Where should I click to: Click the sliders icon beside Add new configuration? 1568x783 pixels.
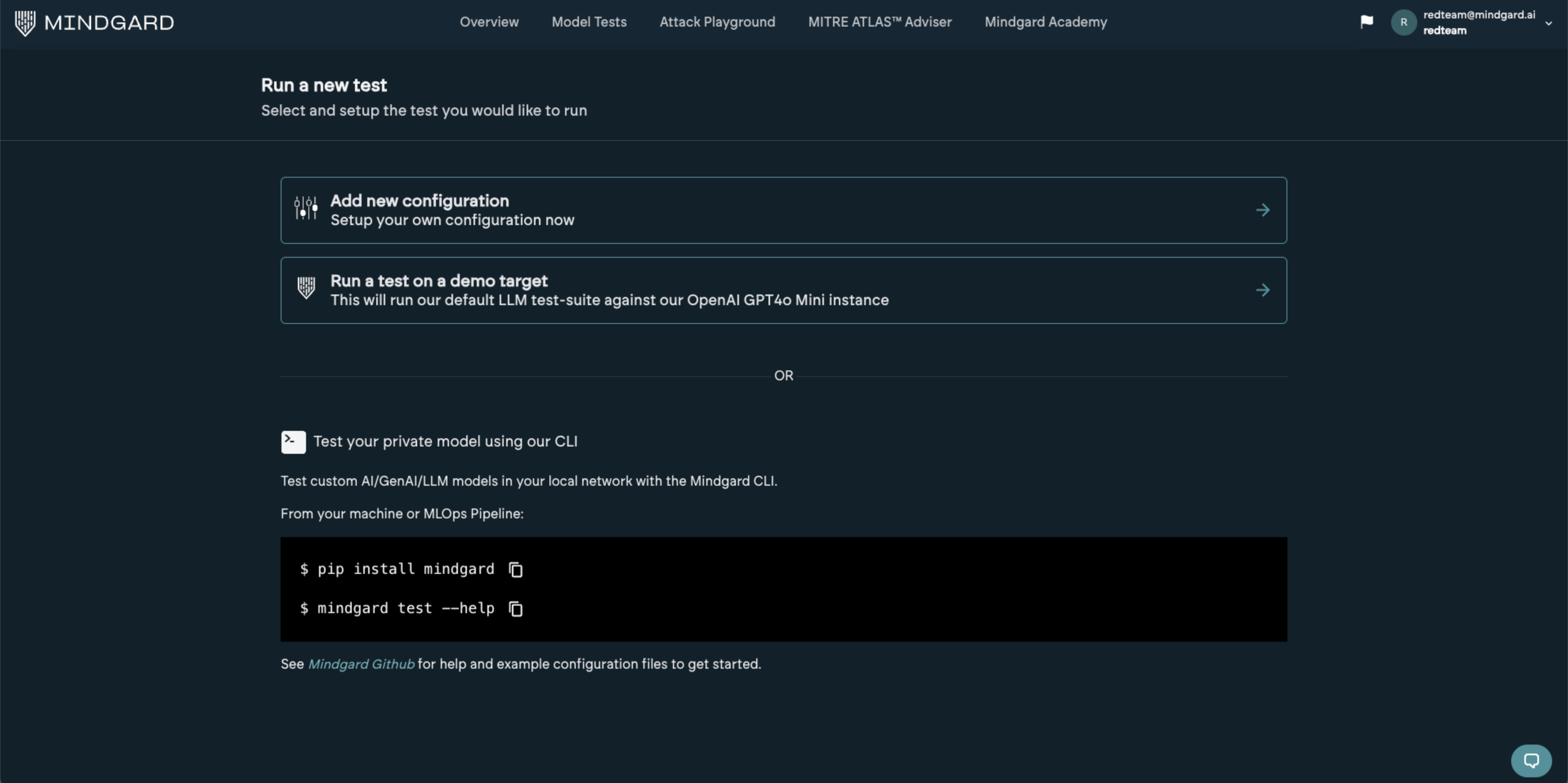(306, 209)
